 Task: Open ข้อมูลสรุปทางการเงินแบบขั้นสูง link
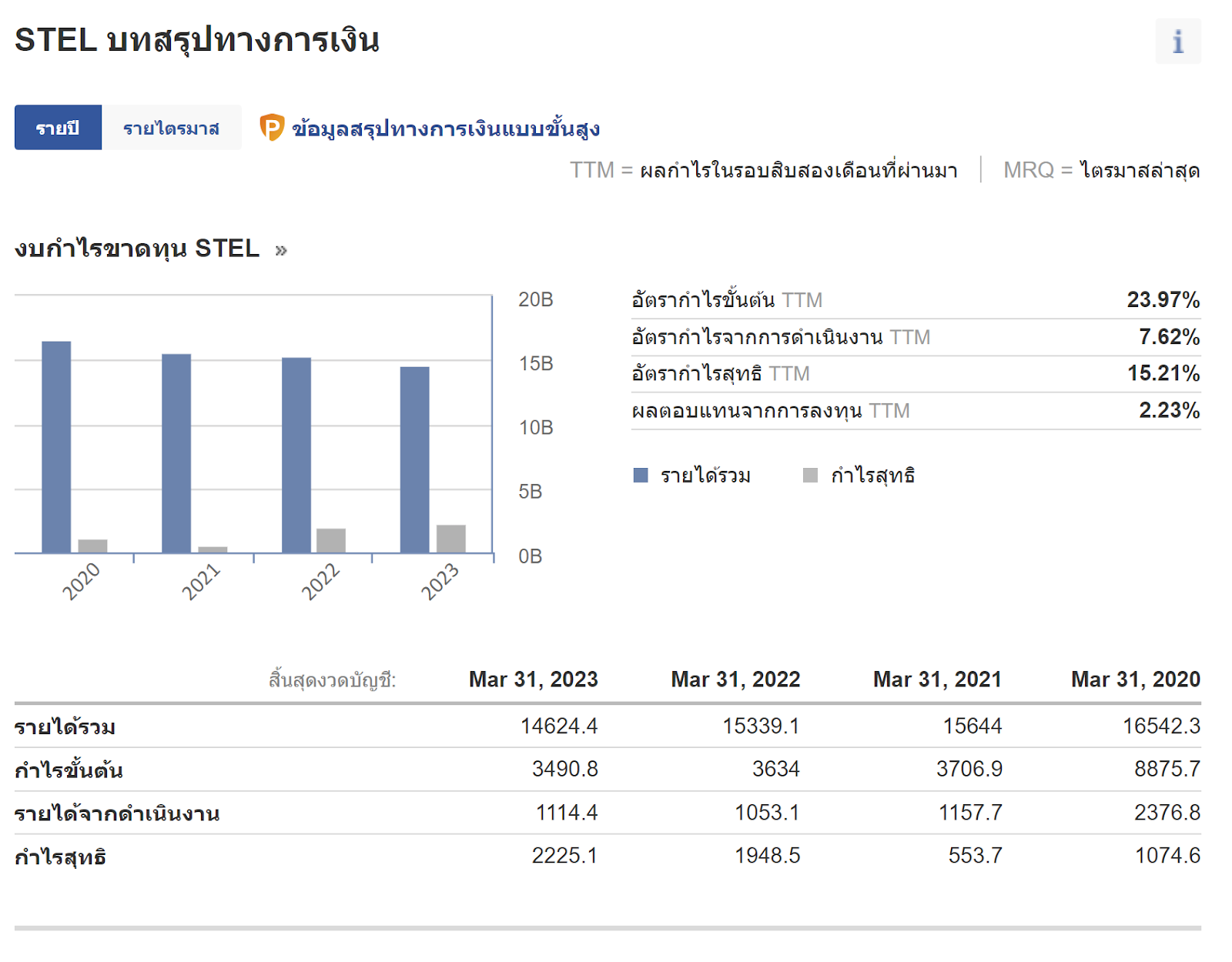pyautogui.click(x=445, y=129)
